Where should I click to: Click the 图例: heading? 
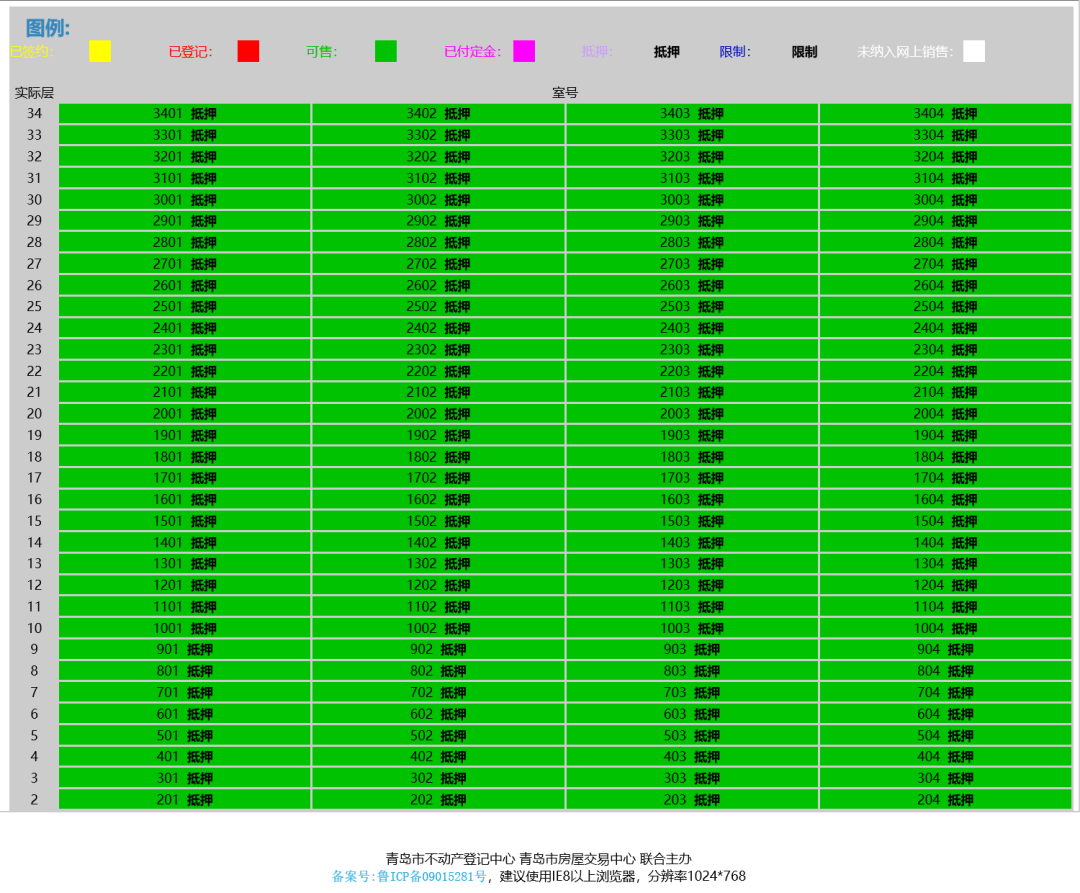pos(48,28)
